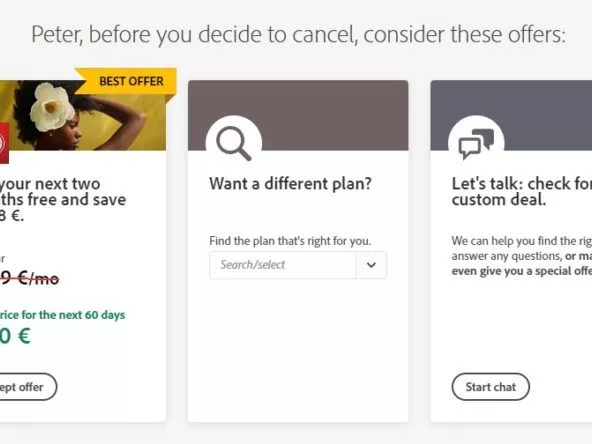This screenshot has height=444, width=592.
Task: Click the 'price for the next 60 days' text
Action: (62, 314)
